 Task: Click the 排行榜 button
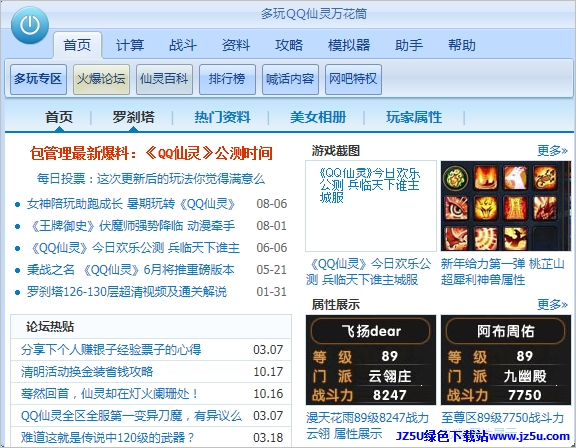(227, 79)
